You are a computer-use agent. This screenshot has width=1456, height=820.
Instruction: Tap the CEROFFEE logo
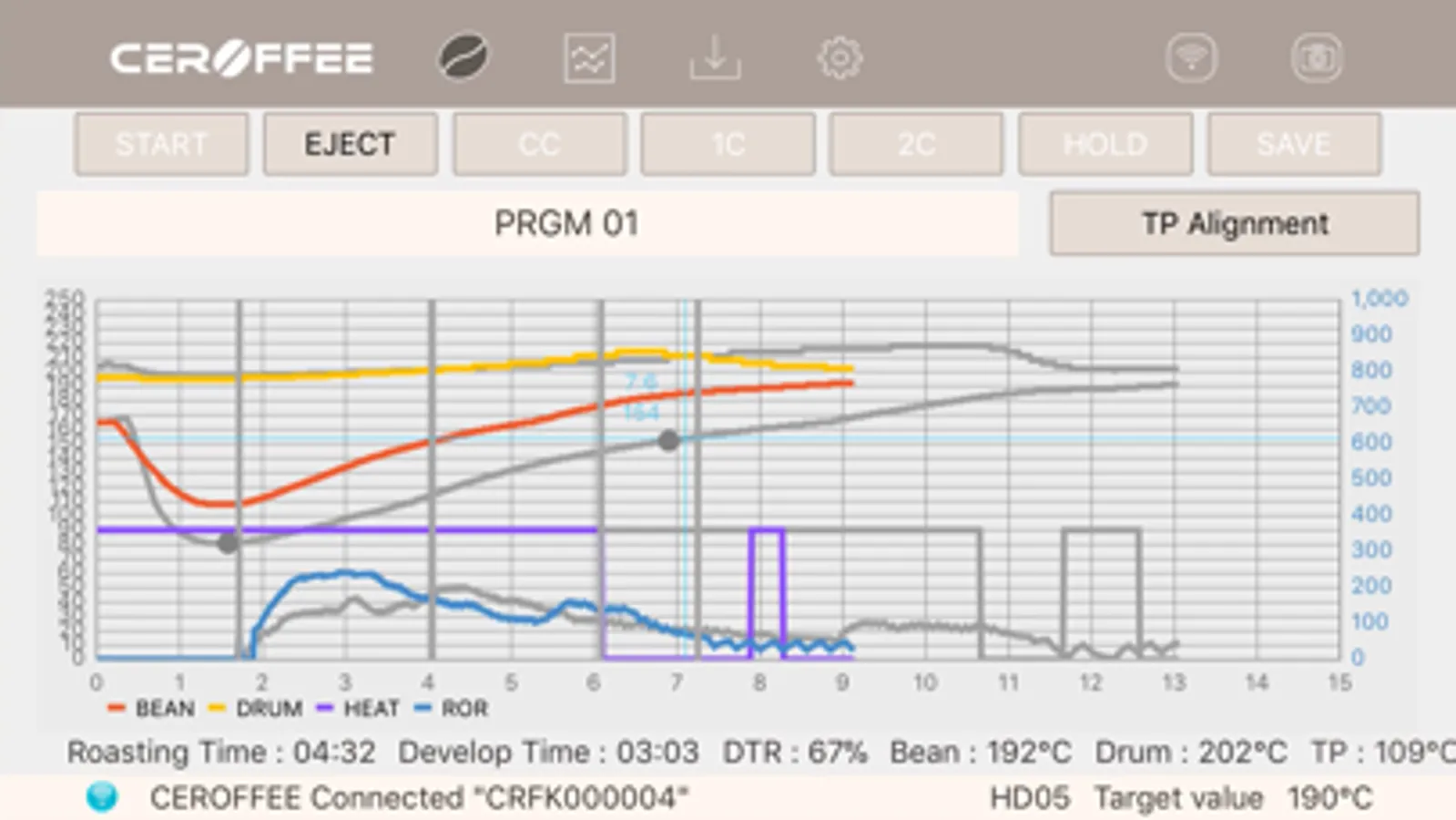pos(241,58)
